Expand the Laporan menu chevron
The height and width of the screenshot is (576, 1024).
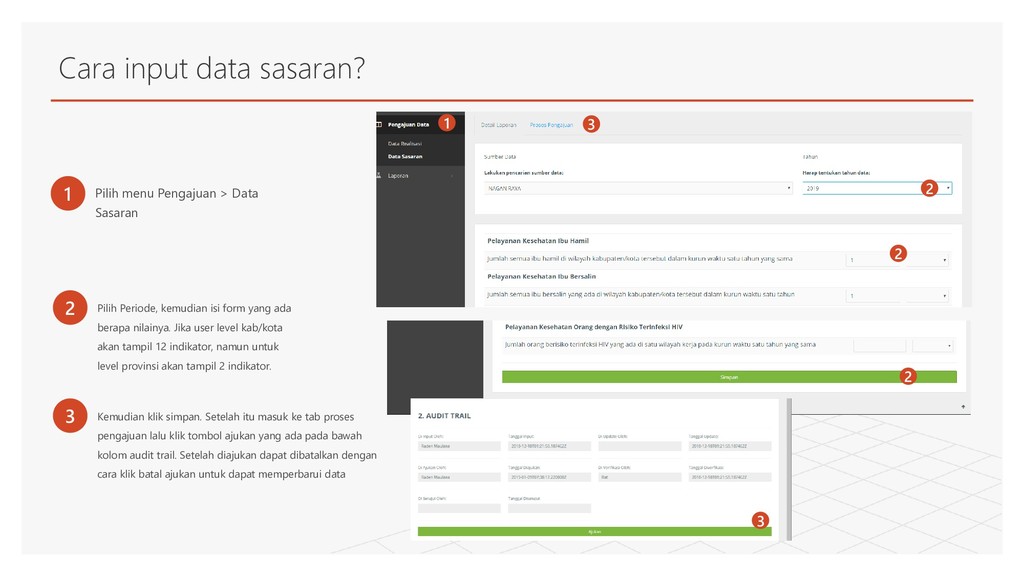click(x=452, y=176)
